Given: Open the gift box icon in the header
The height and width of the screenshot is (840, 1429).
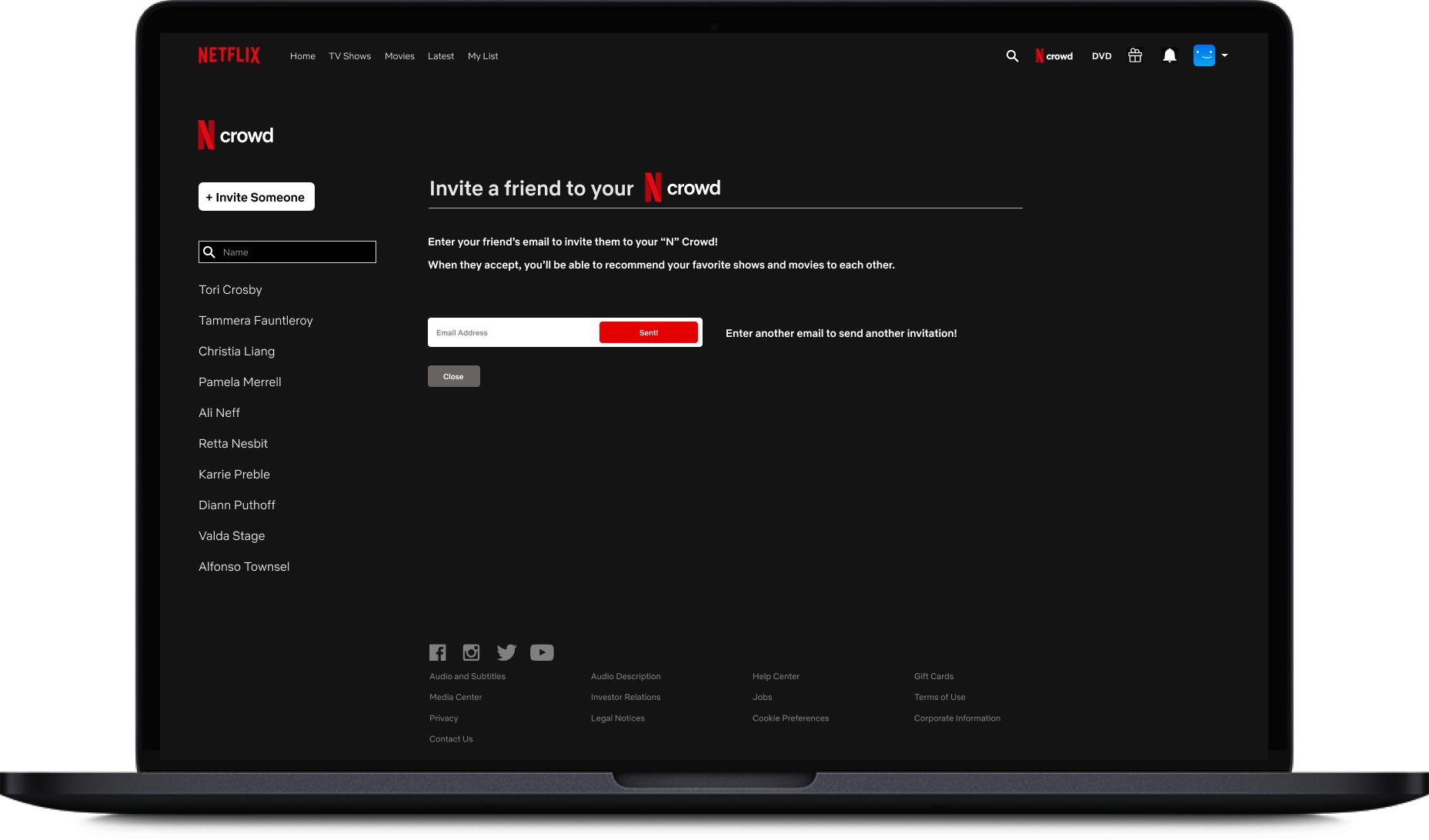Looking at the screenshot, I should [x=1135, y=55].
